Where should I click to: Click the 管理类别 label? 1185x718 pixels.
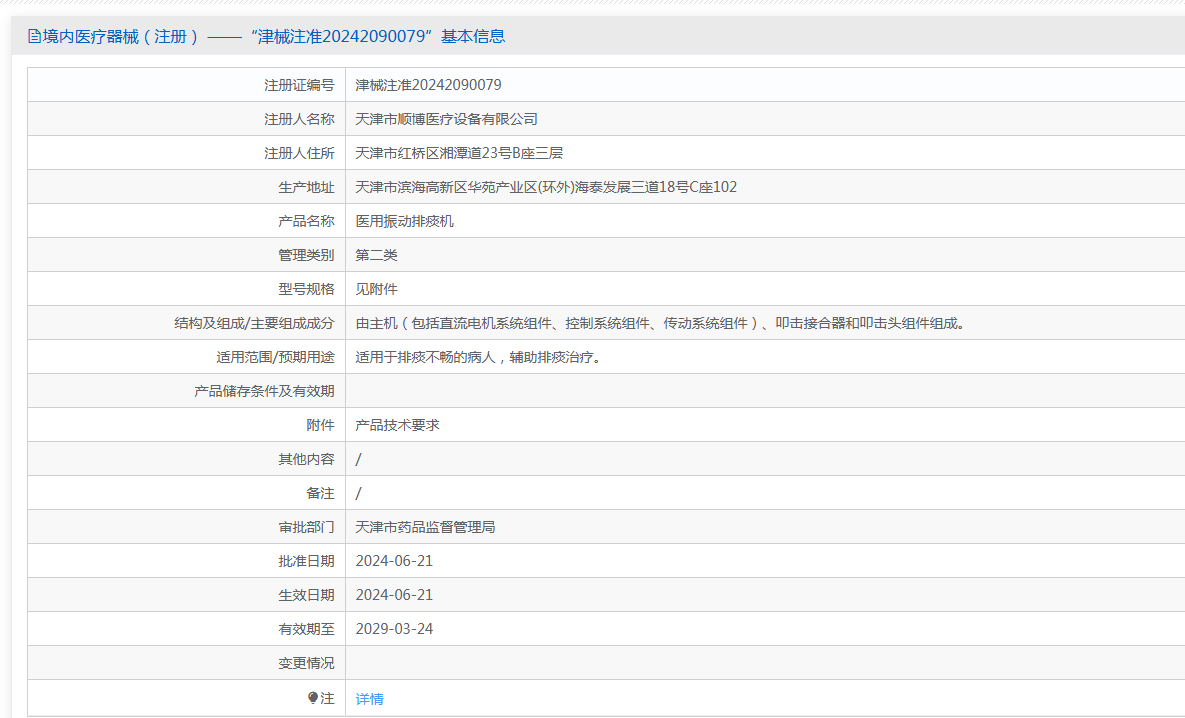(306, 255)
